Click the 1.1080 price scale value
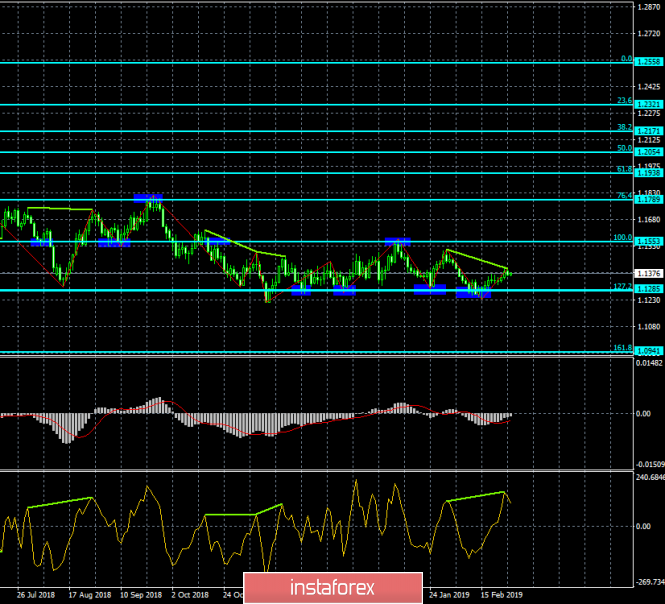Screen dimensions: 665x604 point(649,327)
